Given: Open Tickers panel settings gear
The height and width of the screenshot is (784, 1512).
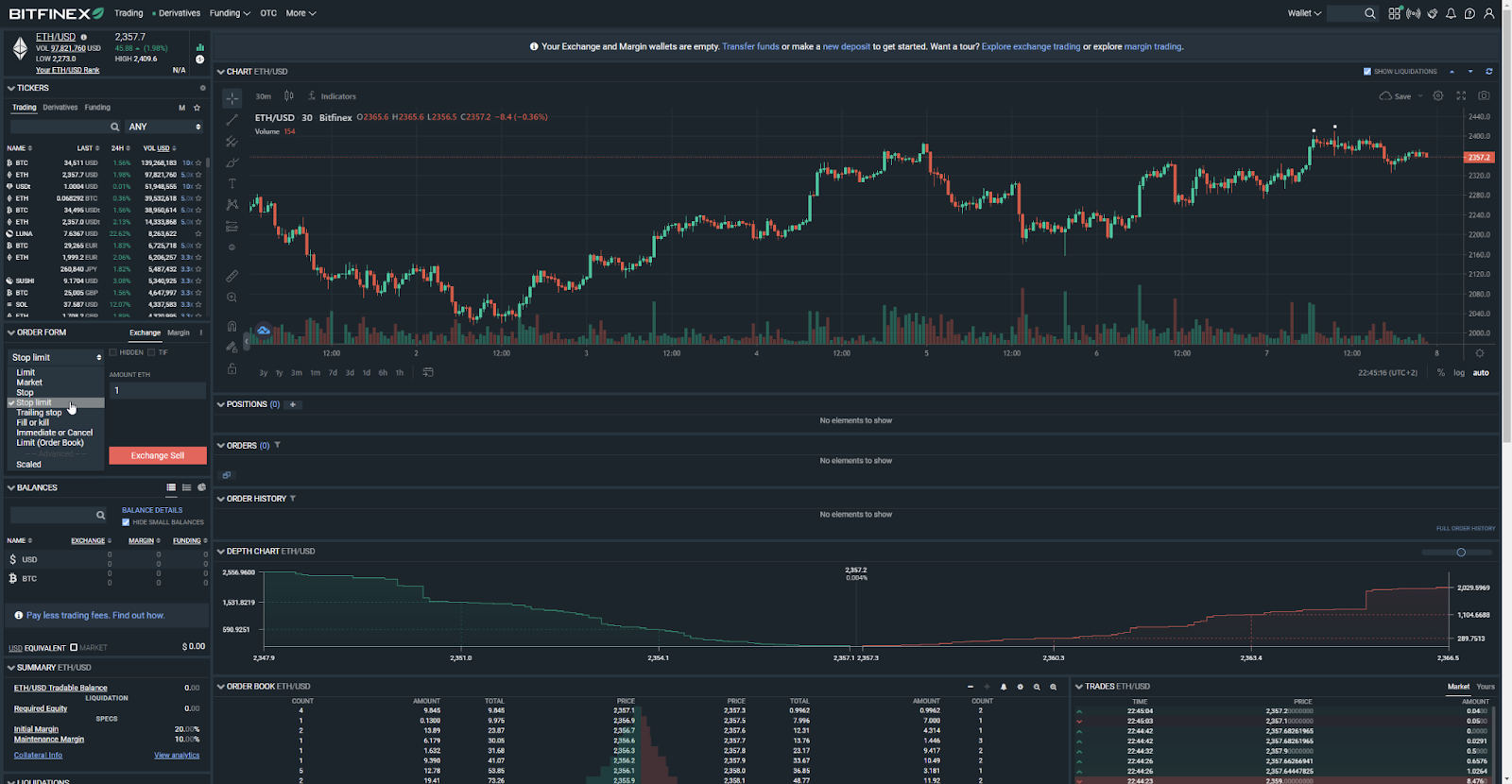Looking at the screenshot, I should pyautogui.click(x=202, y=88).
